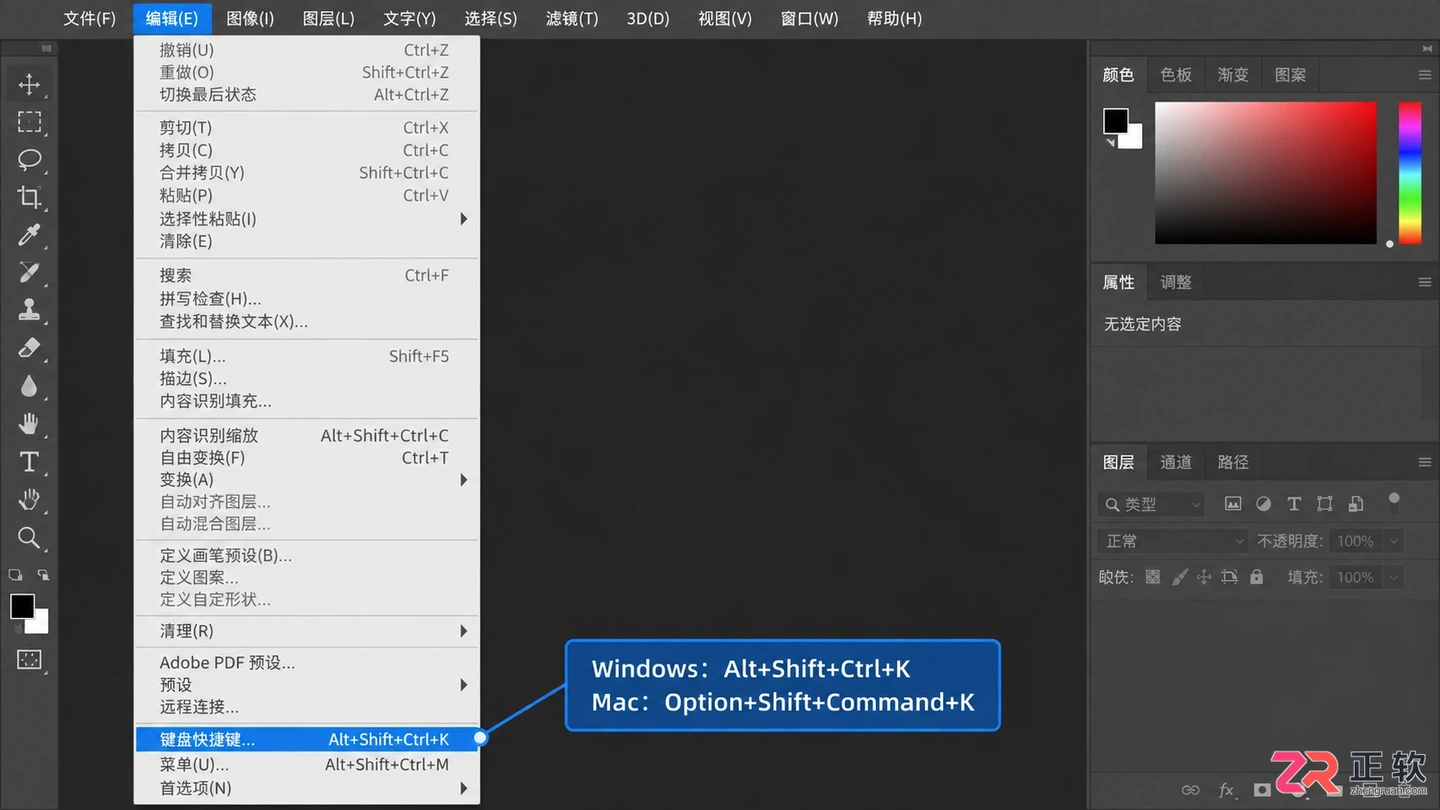Choose 菜单(U)... menu entry
The height and width of the screenshot is (810, 1440).
coord(307,764)
